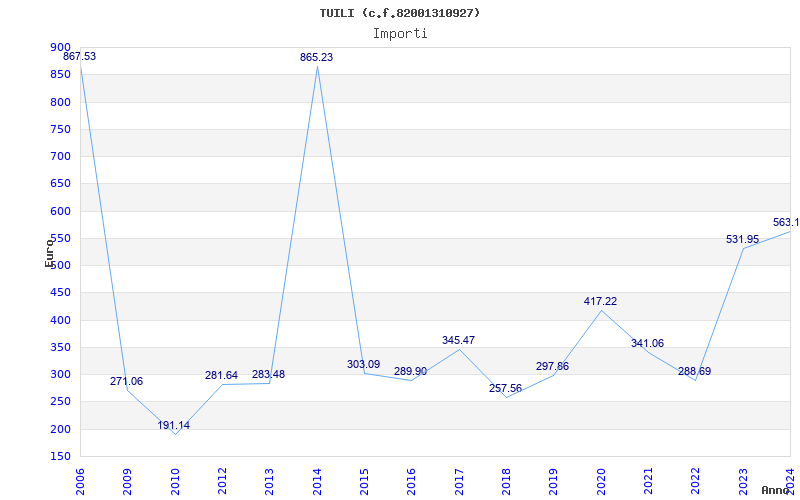The height and width of the screenshot is (500, 800).
Task: Click the 300 y-axis tick value
Action: pyautogui.click(x=60, y=374)
